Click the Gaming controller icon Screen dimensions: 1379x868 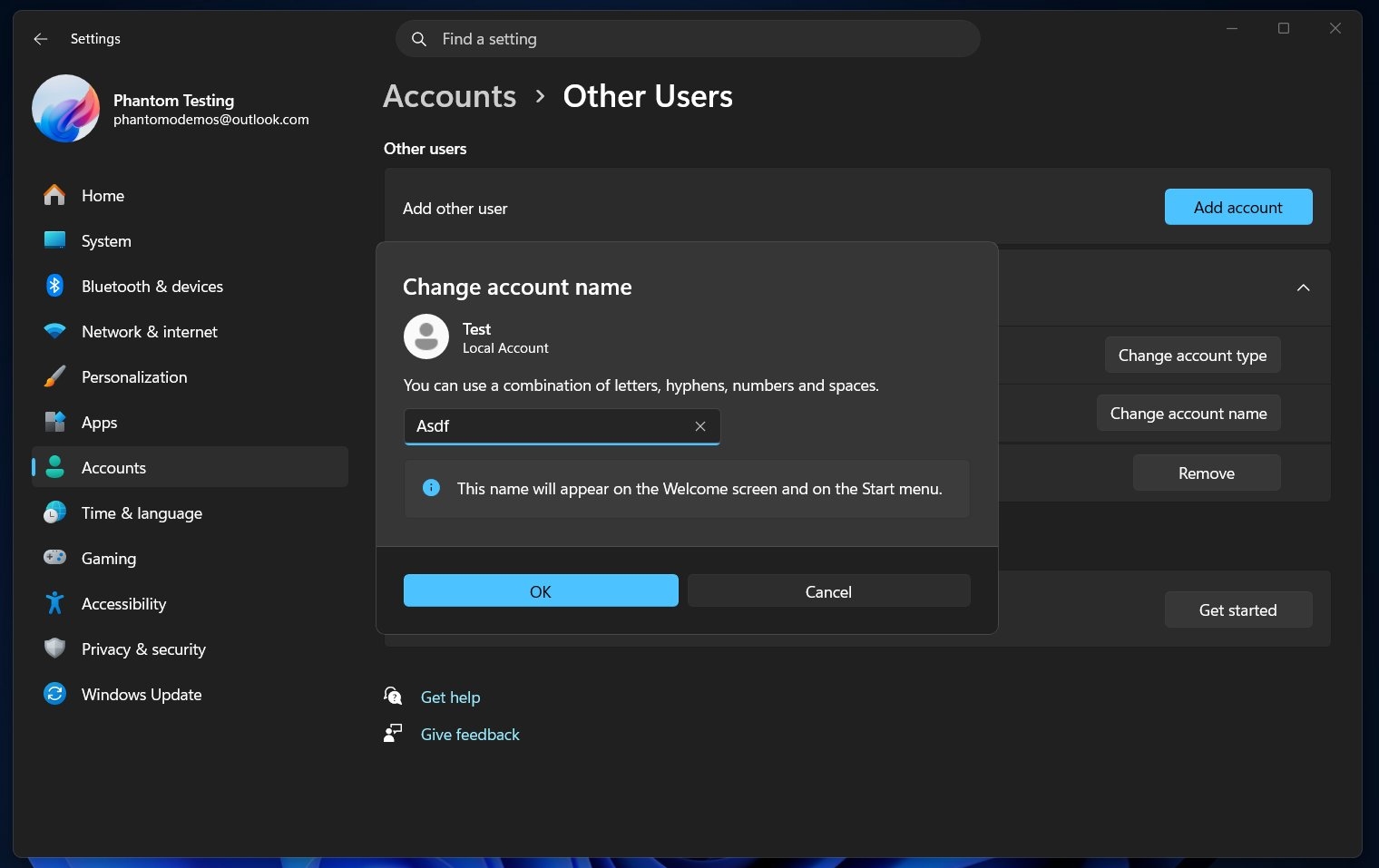[54, 559]
